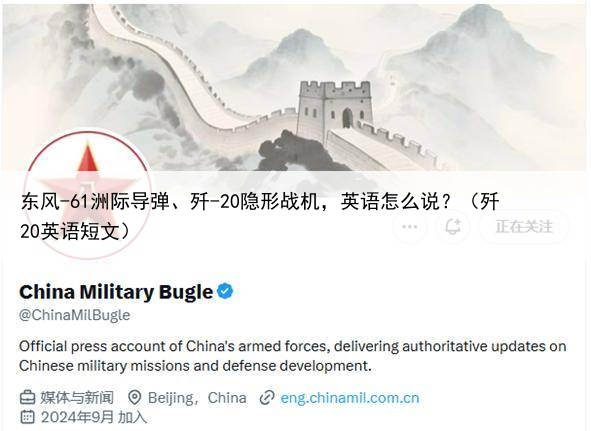Image resolution: width=591 pixels, height=431 pixels.
Task: Click the notification bell icon
Action: 453,227
